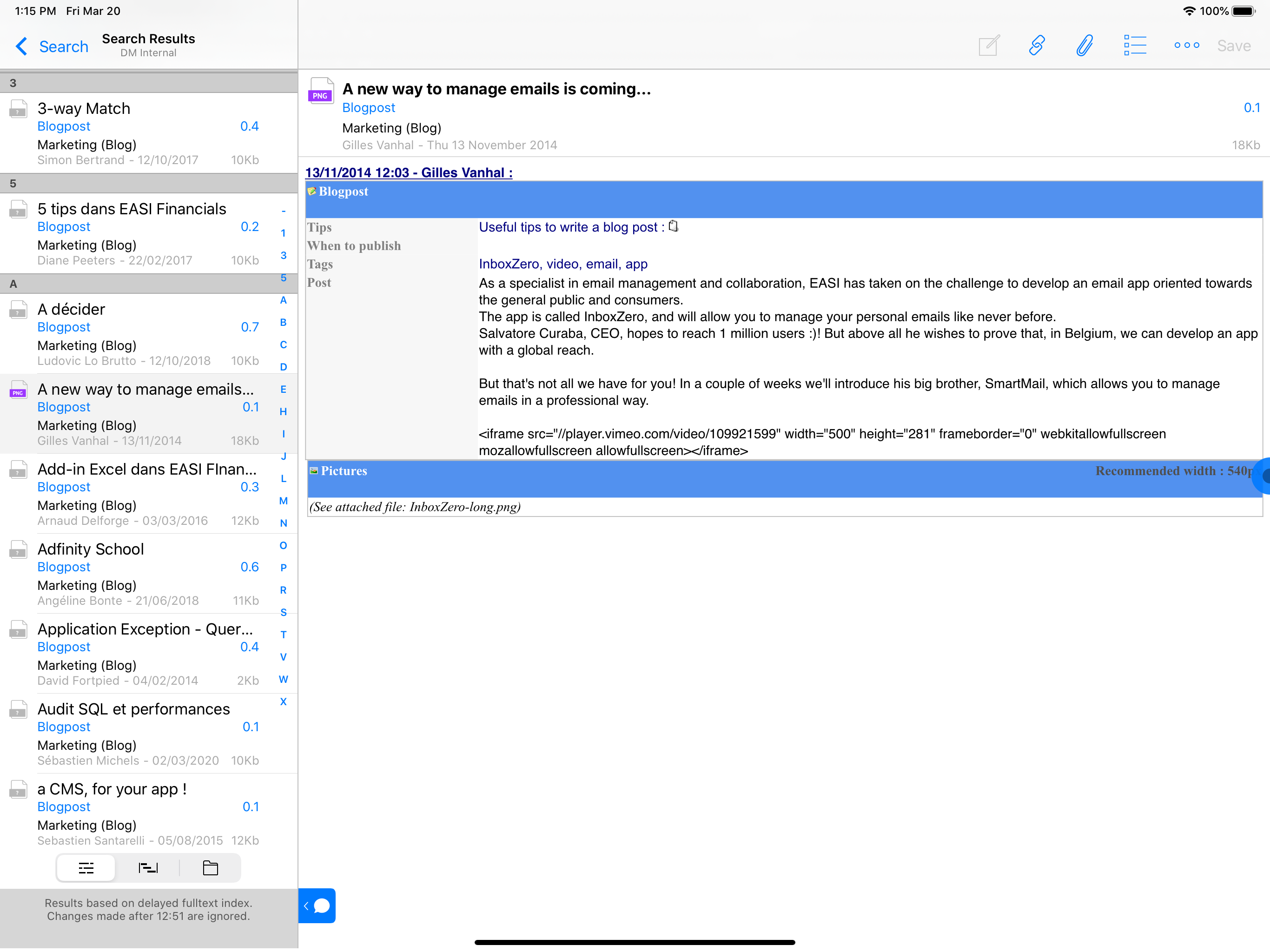
Task: Select a CMS, for your app result
Action: tap(149, 813)
